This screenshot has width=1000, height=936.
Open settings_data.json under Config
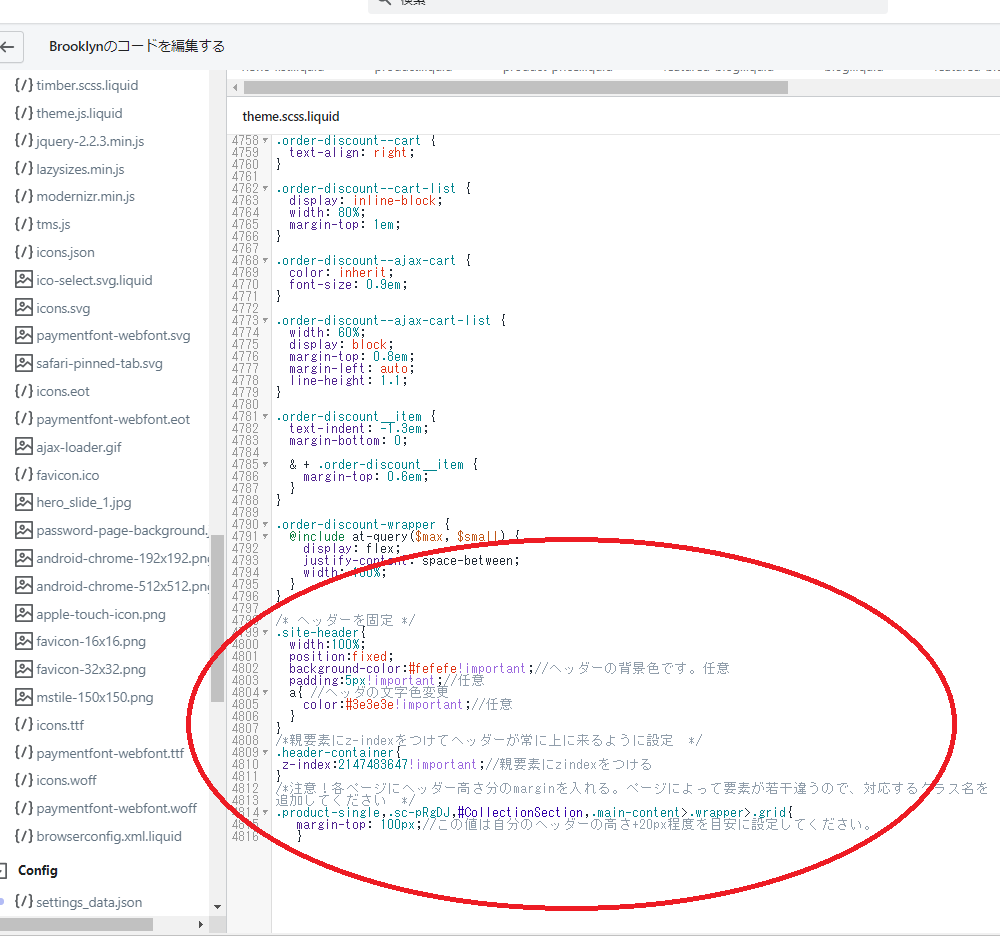(88, 902)
